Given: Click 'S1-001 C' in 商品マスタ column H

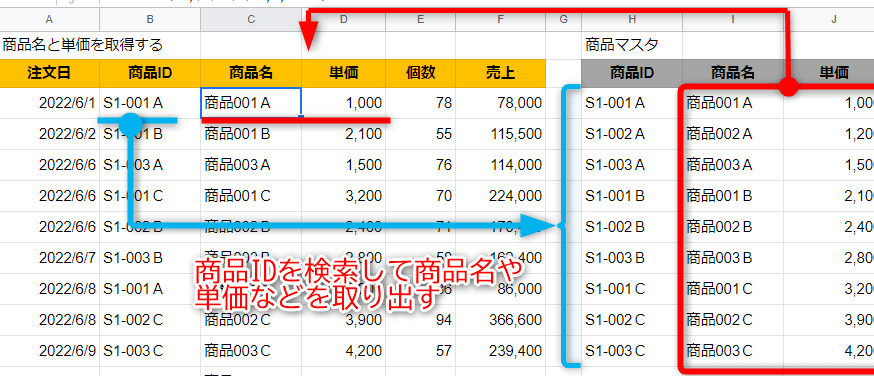Looking at the screenshot, I should click(632, 289).
